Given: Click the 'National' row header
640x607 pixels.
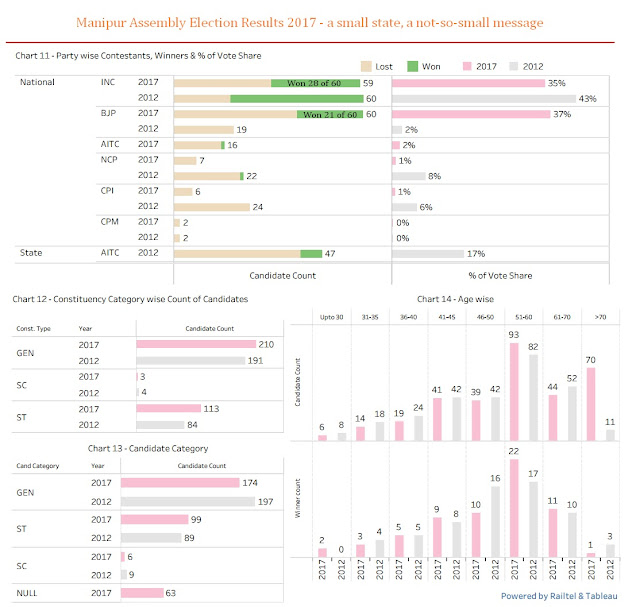Looking at the screenshot, I should point(37,82).
